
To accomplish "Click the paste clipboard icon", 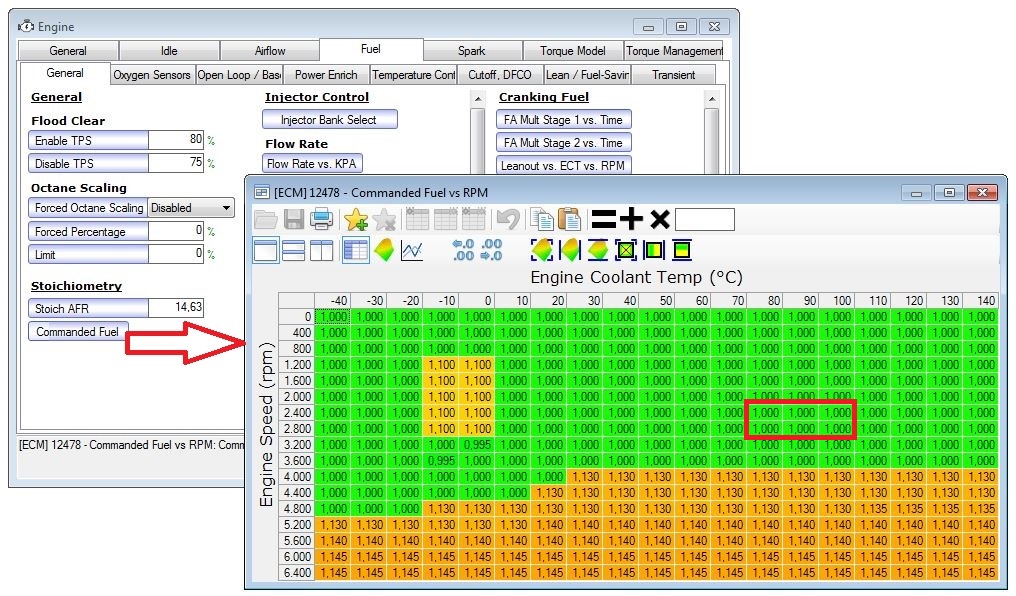I will (x=569, y=220).
